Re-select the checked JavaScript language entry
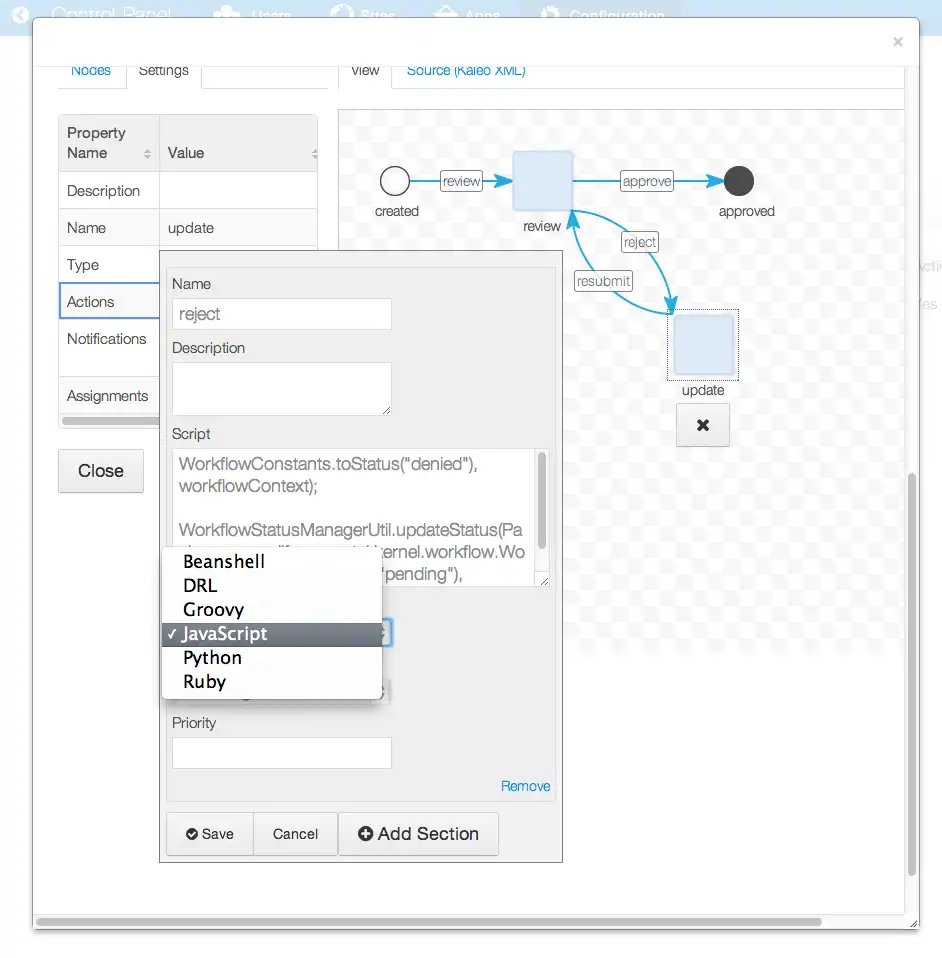Screen dimensions: 942x958 point(225,633)
